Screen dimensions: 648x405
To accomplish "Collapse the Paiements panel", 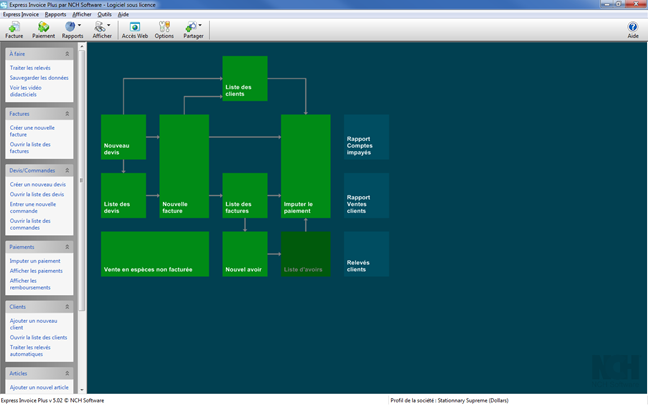I will [67, 247].
